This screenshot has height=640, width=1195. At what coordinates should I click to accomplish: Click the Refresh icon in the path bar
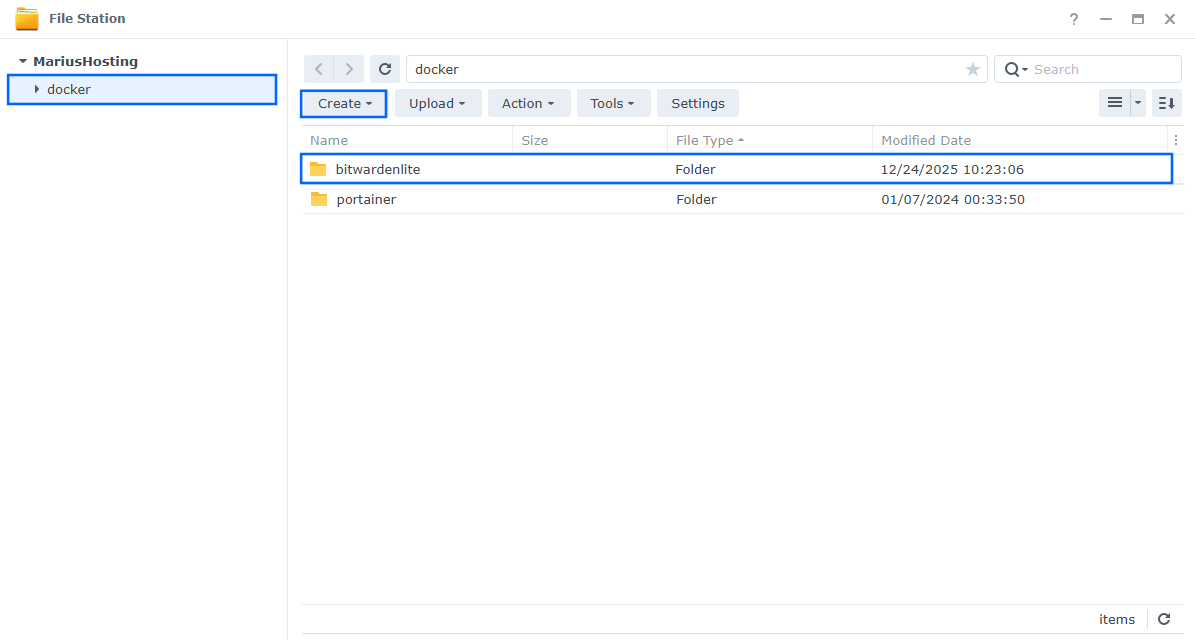385,68
